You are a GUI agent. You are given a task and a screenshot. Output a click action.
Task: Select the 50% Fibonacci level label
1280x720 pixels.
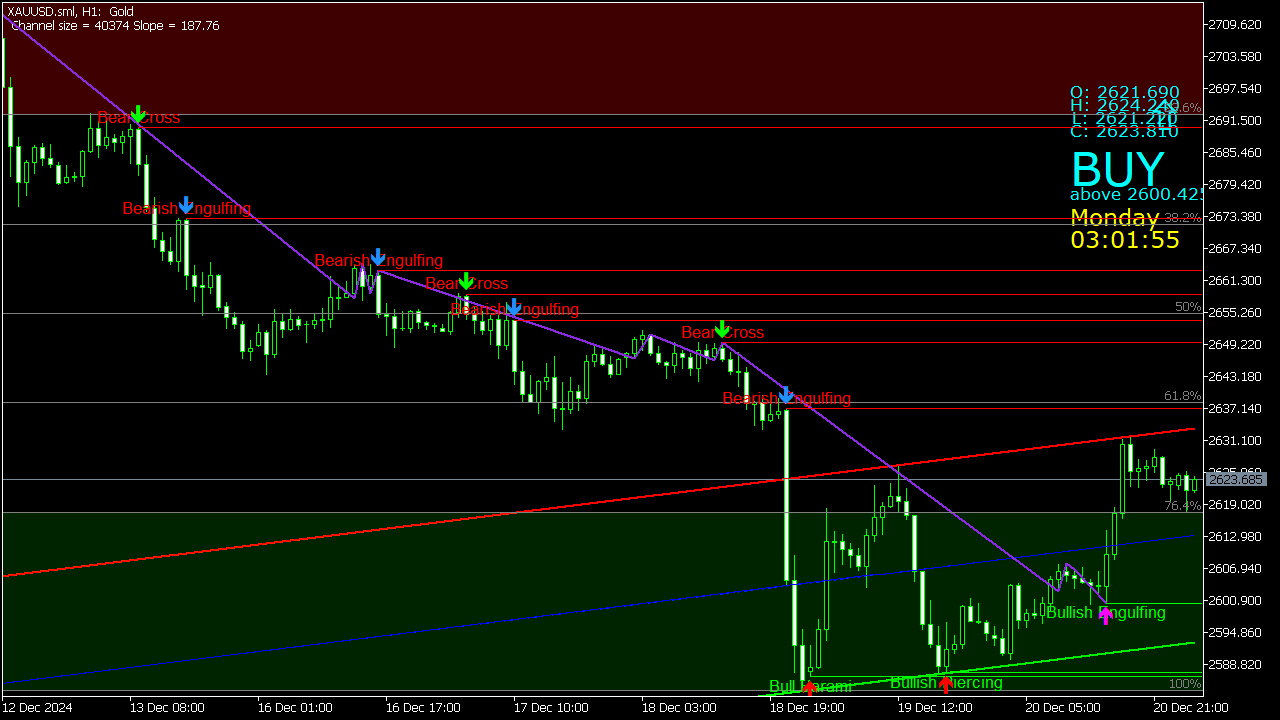[x=1187, y=307]
